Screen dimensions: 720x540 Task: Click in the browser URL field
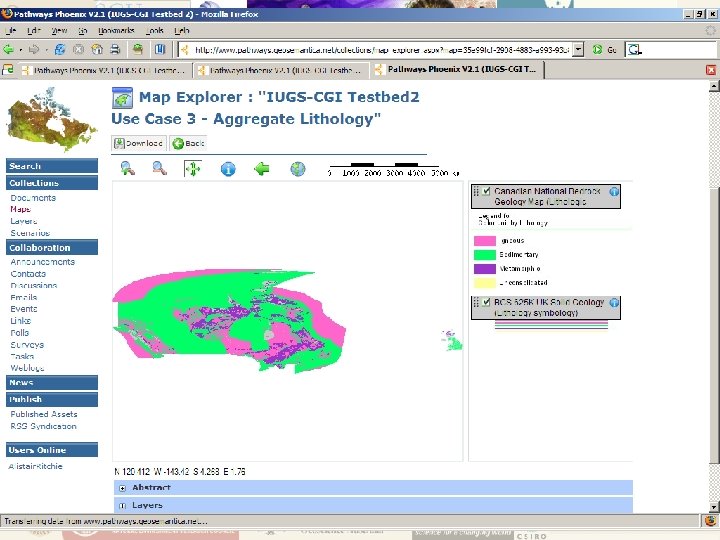[380, 49]
